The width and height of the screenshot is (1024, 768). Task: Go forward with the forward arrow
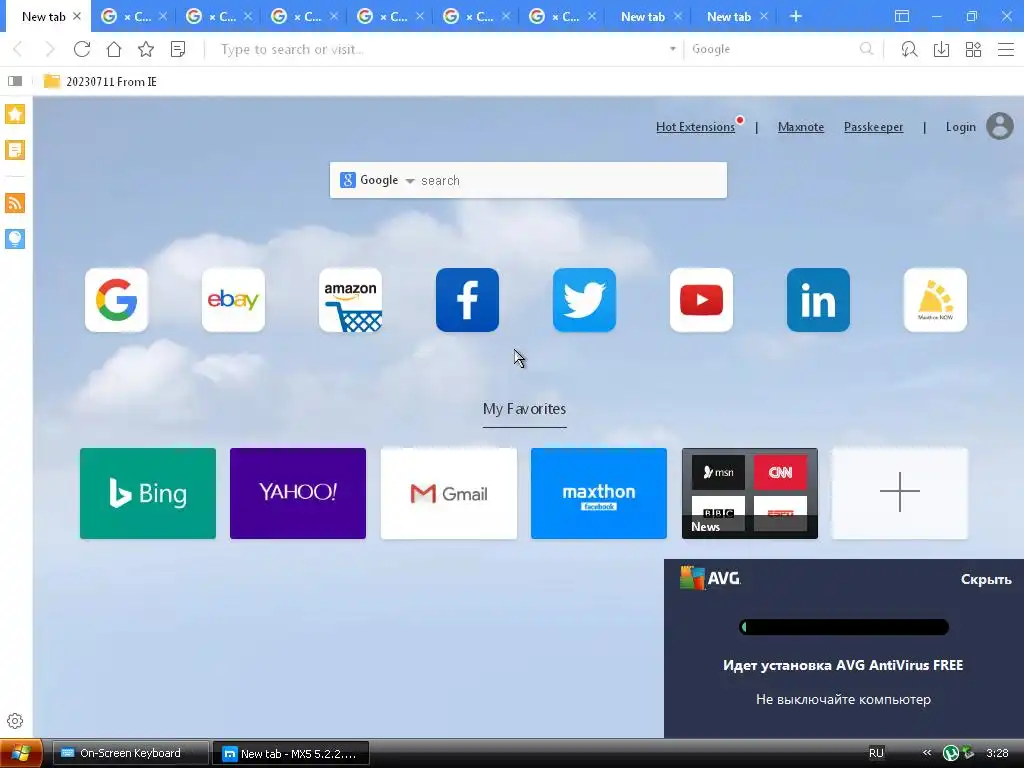point(50,49)
